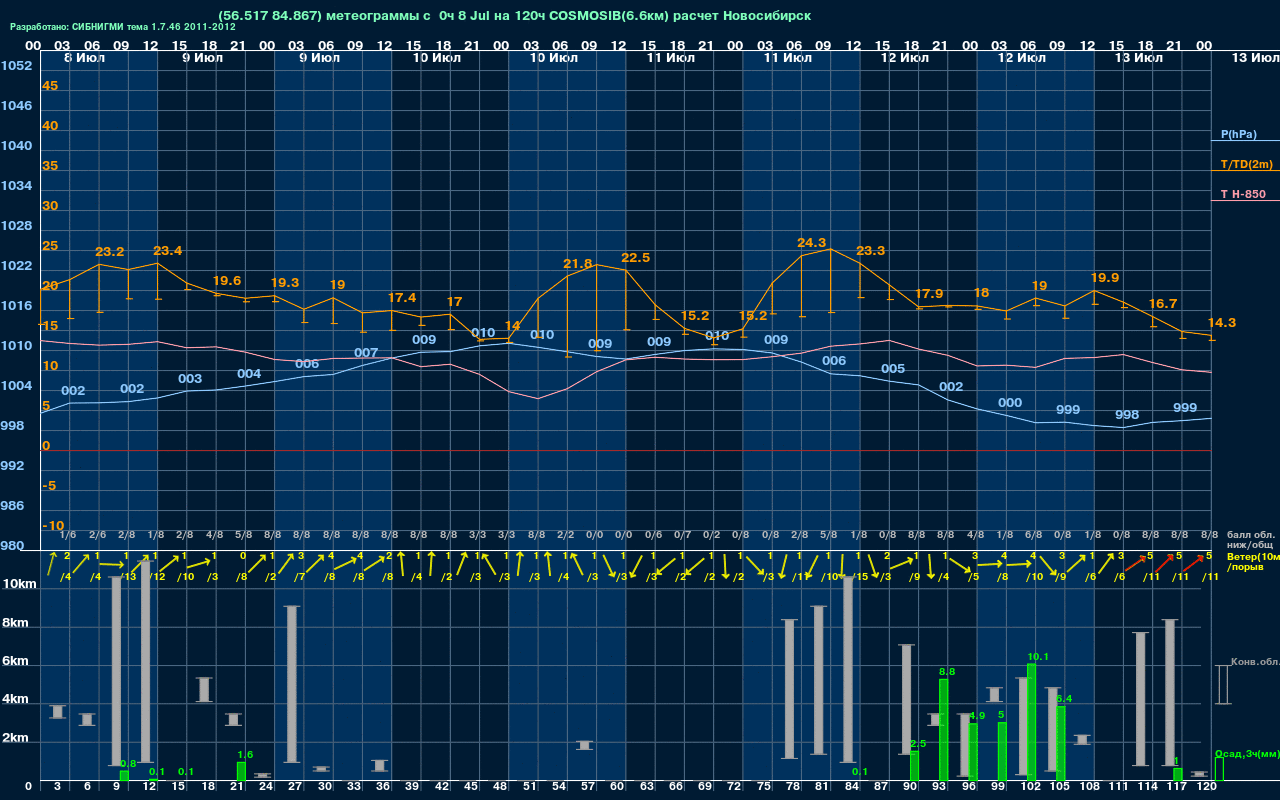1280x800 pixels.
Task: Click the 'Конв.обл.' legend label
Action: point(1254,662)
